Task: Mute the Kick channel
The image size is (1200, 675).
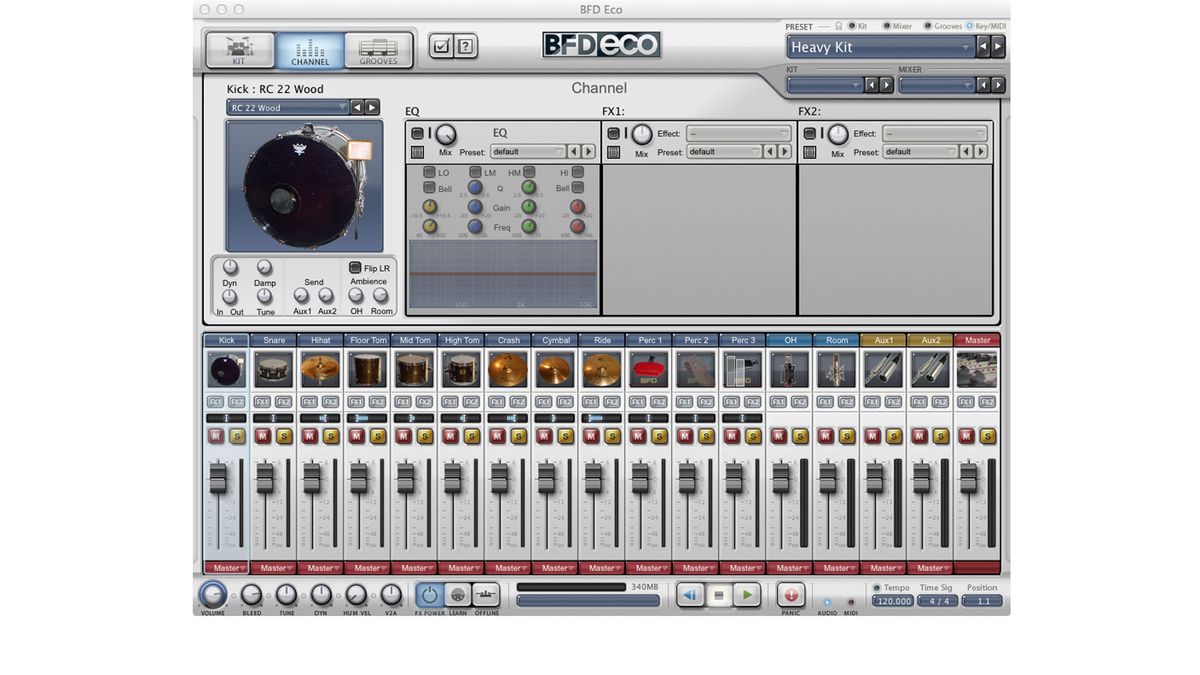Action: pyautogui.click(x=216, y=436)
